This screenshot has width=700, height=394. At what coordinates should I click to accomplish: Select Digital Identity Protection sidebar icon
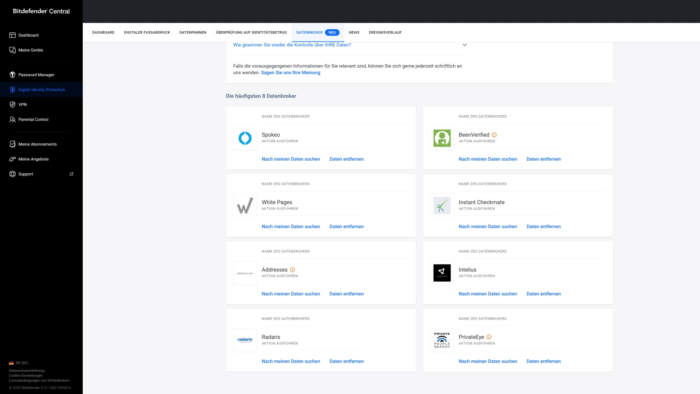click(12, 90)
